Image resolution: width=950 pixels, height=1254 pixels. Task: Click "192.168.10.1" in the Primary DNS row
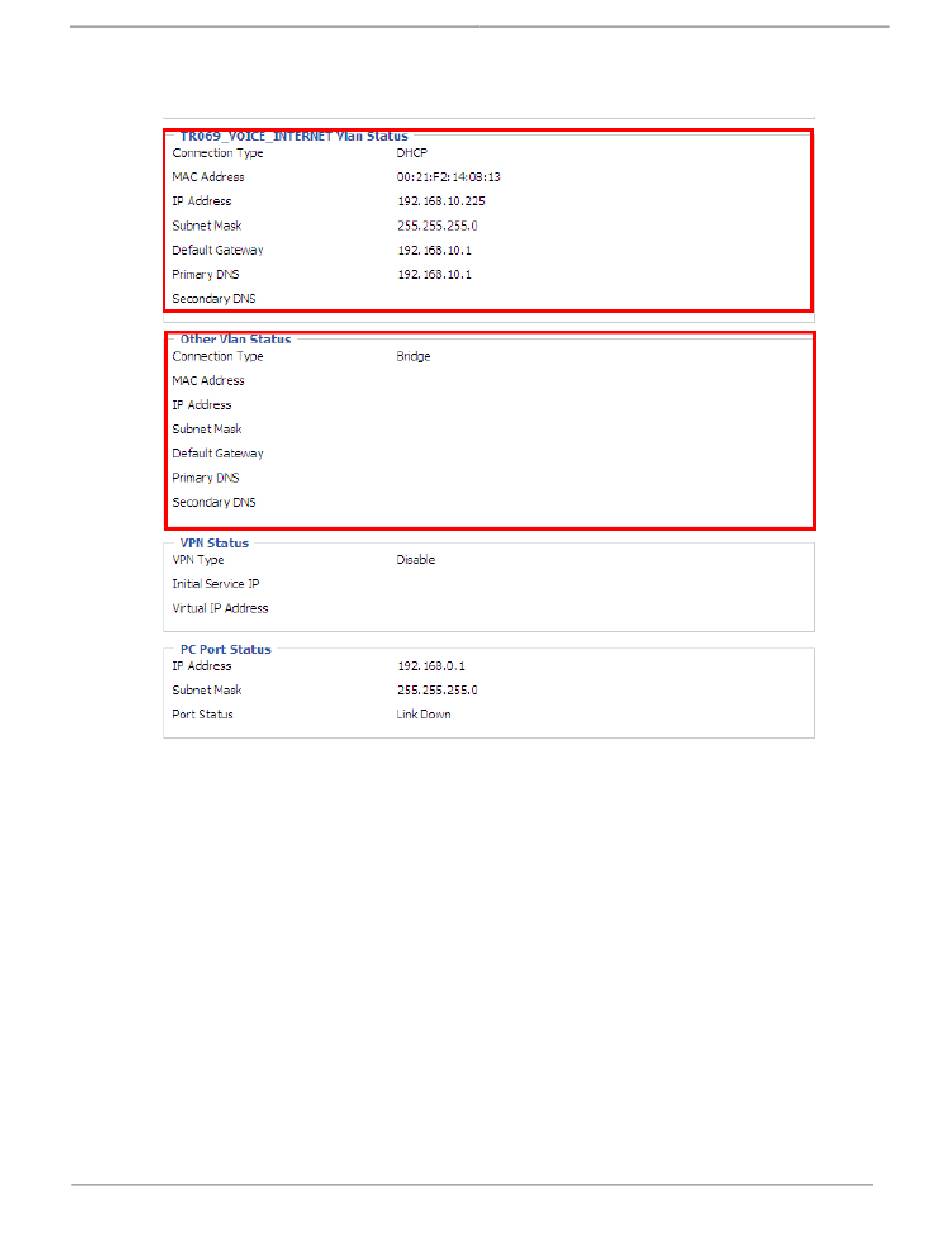[434, 274]
